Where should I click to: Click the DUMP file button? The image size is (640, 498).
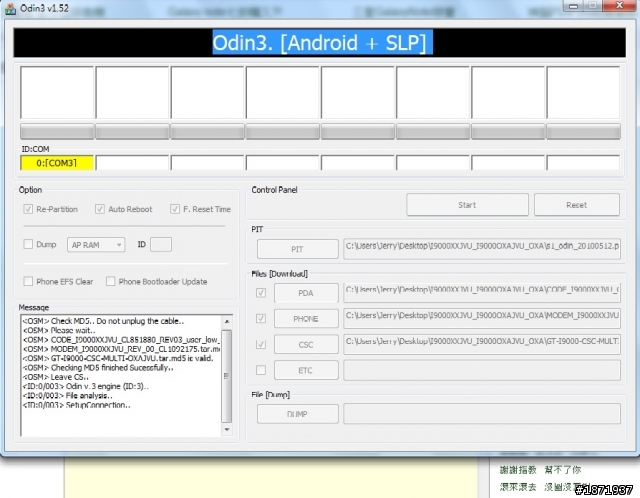[x=298, y=414]
